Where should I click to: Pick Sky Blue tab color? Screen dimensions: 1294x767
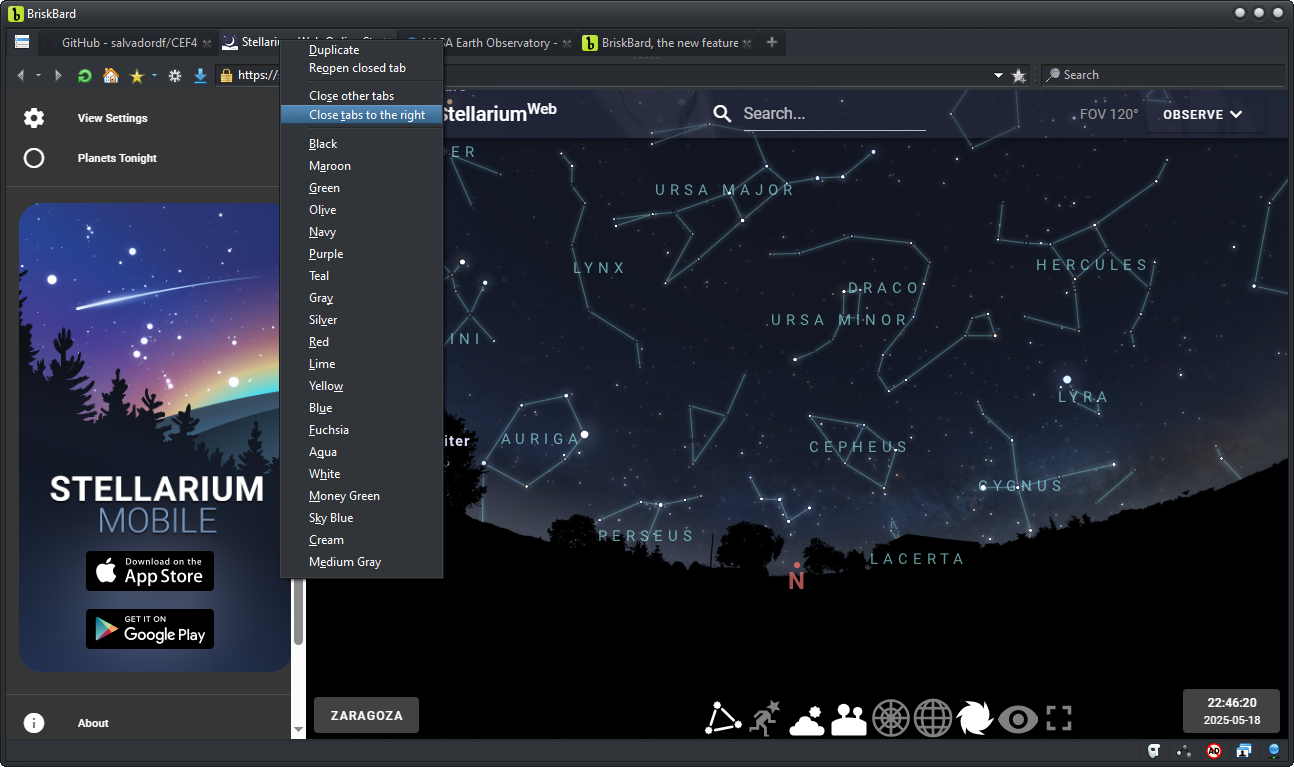[362, 518]
